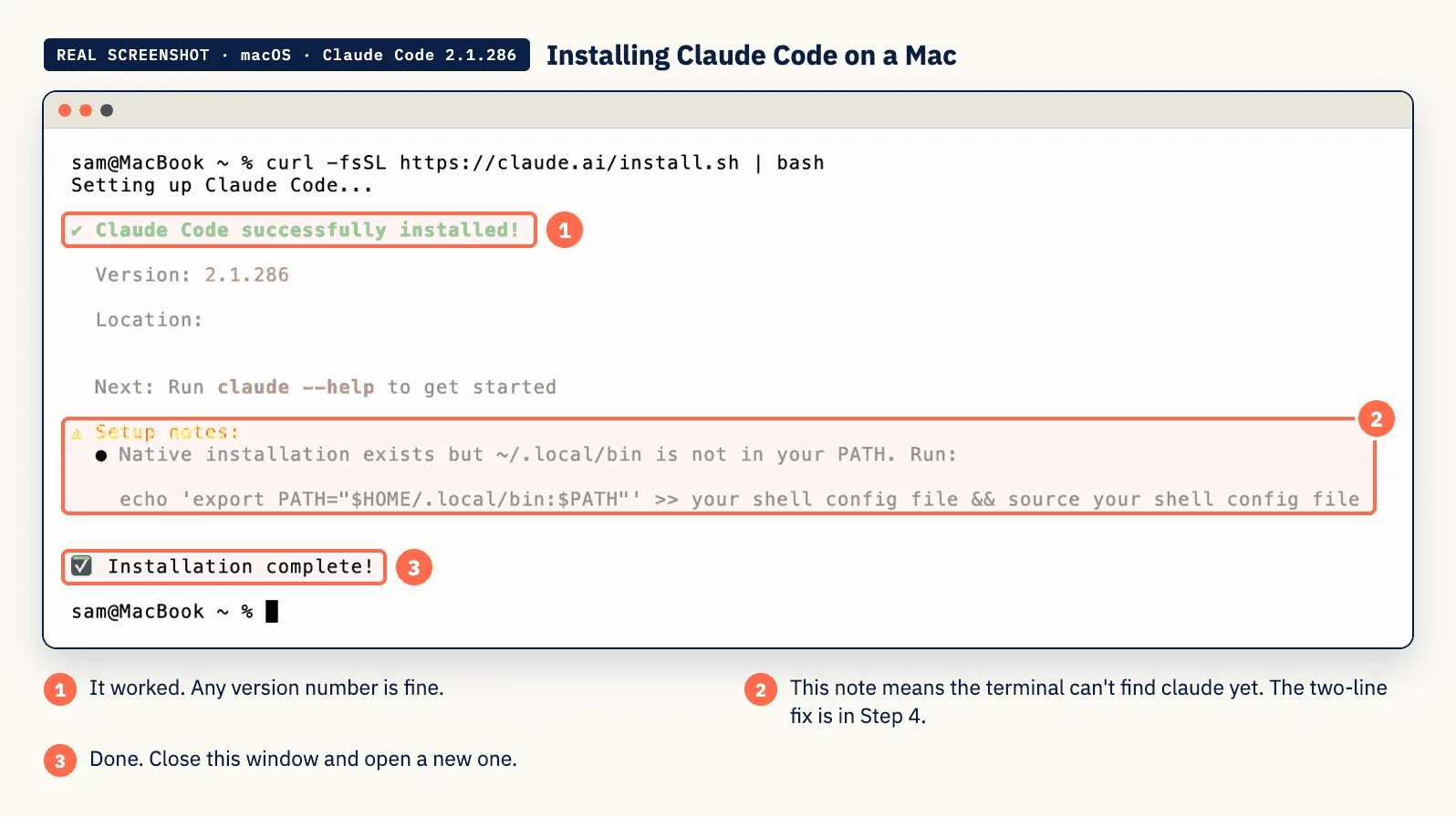Click caption 'It worked. Any version number is fine.'
This screenshot has height=817, width=1456.
coord(266,688)
